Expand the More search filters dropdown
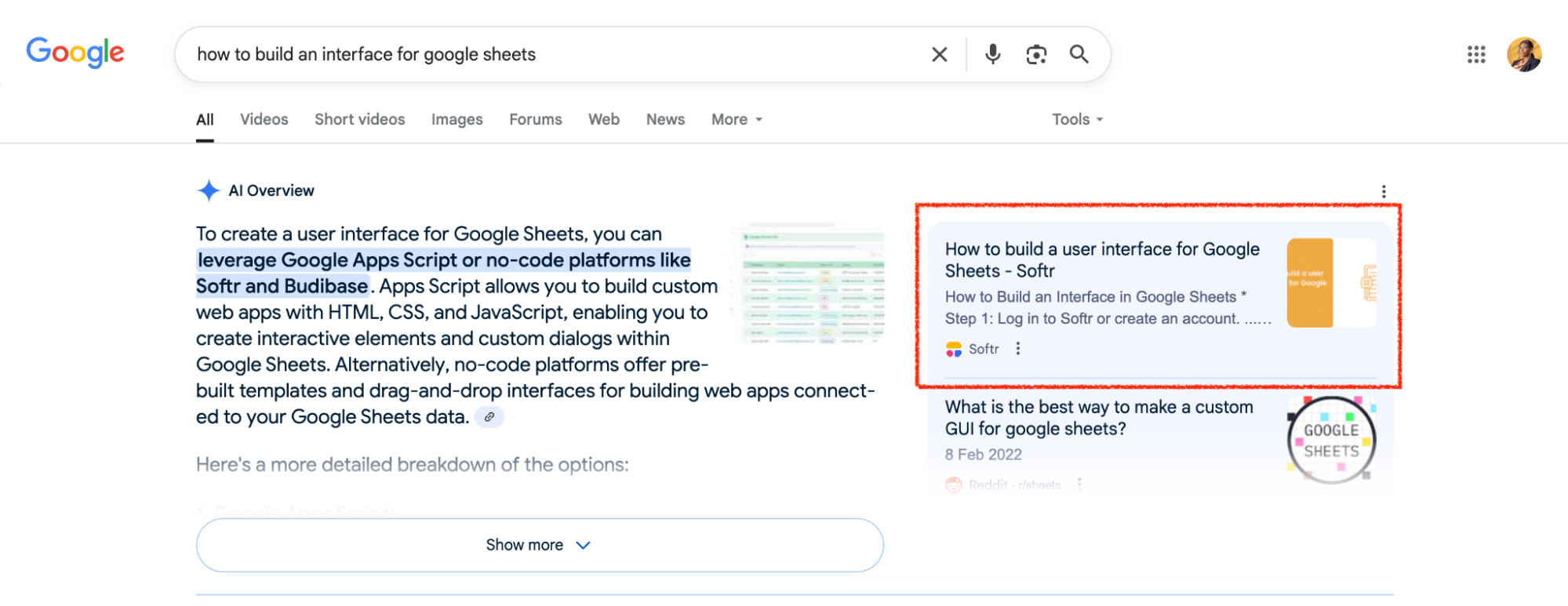This screenshot has height=606, width=1568. 737,119
